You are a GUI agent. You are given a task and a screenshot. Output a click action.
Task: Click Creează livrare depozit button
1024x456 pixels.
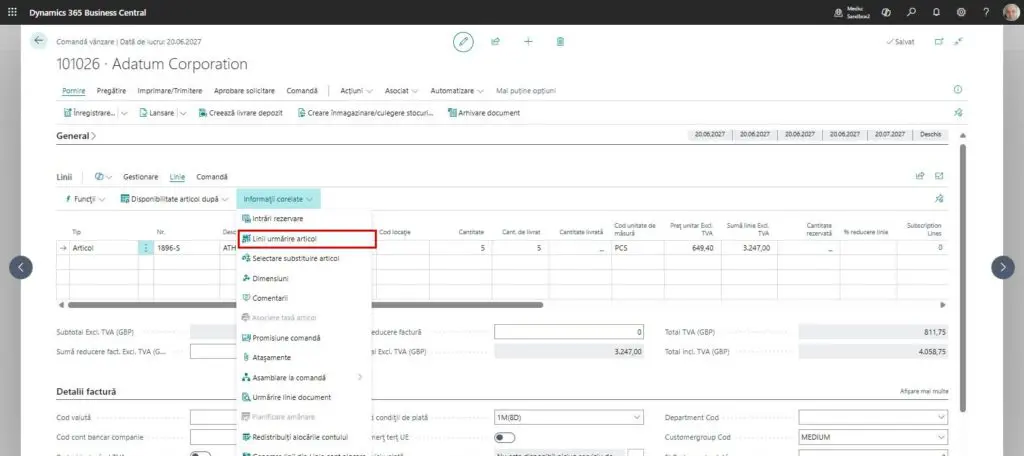(x=240, y=113)
